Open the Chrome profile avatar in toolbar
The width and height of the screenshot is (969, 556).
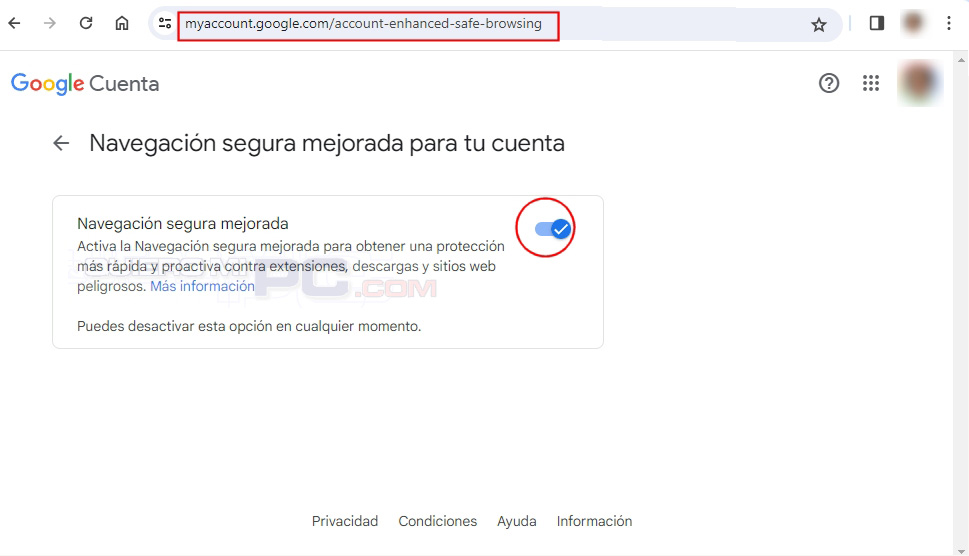tap(913, 23)
